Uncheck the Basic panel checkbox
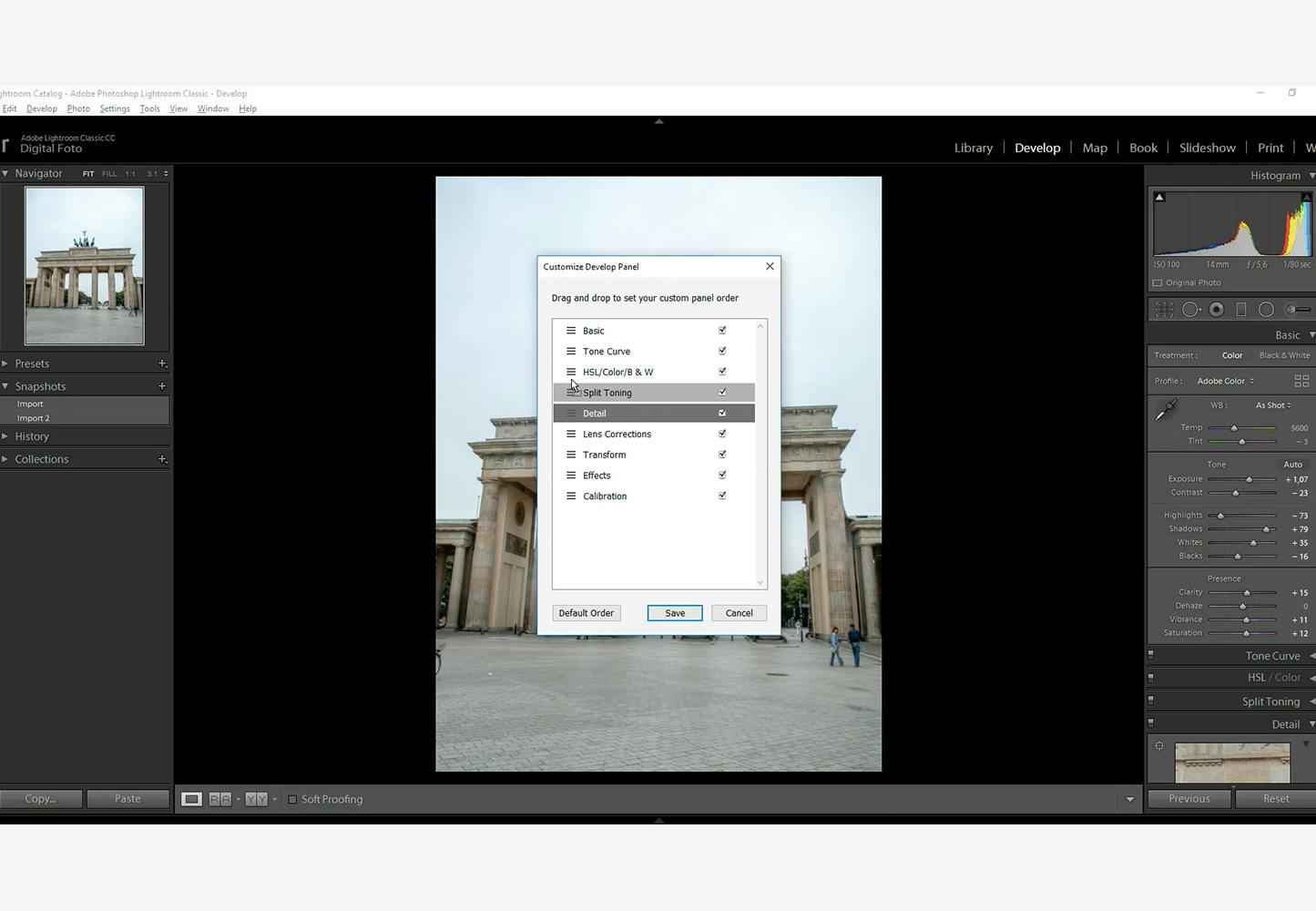Viewport: 1316px width, 911px height. coord(722,331)
